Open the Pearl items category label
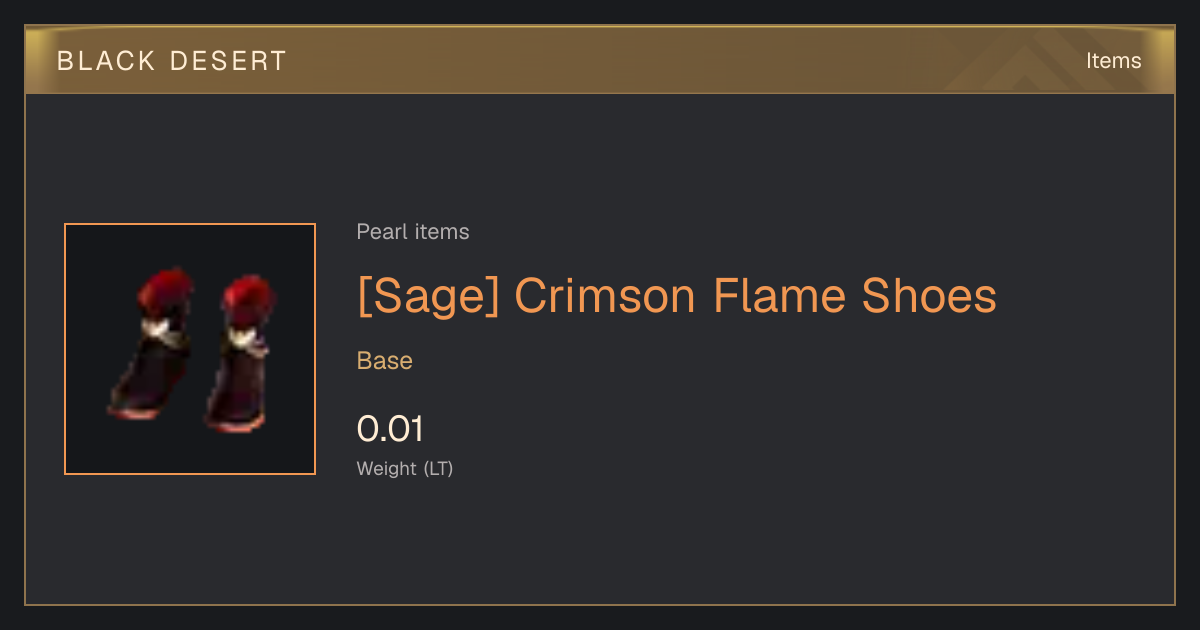The height and width of the screenshot is (630, 1200). point(413,232)
